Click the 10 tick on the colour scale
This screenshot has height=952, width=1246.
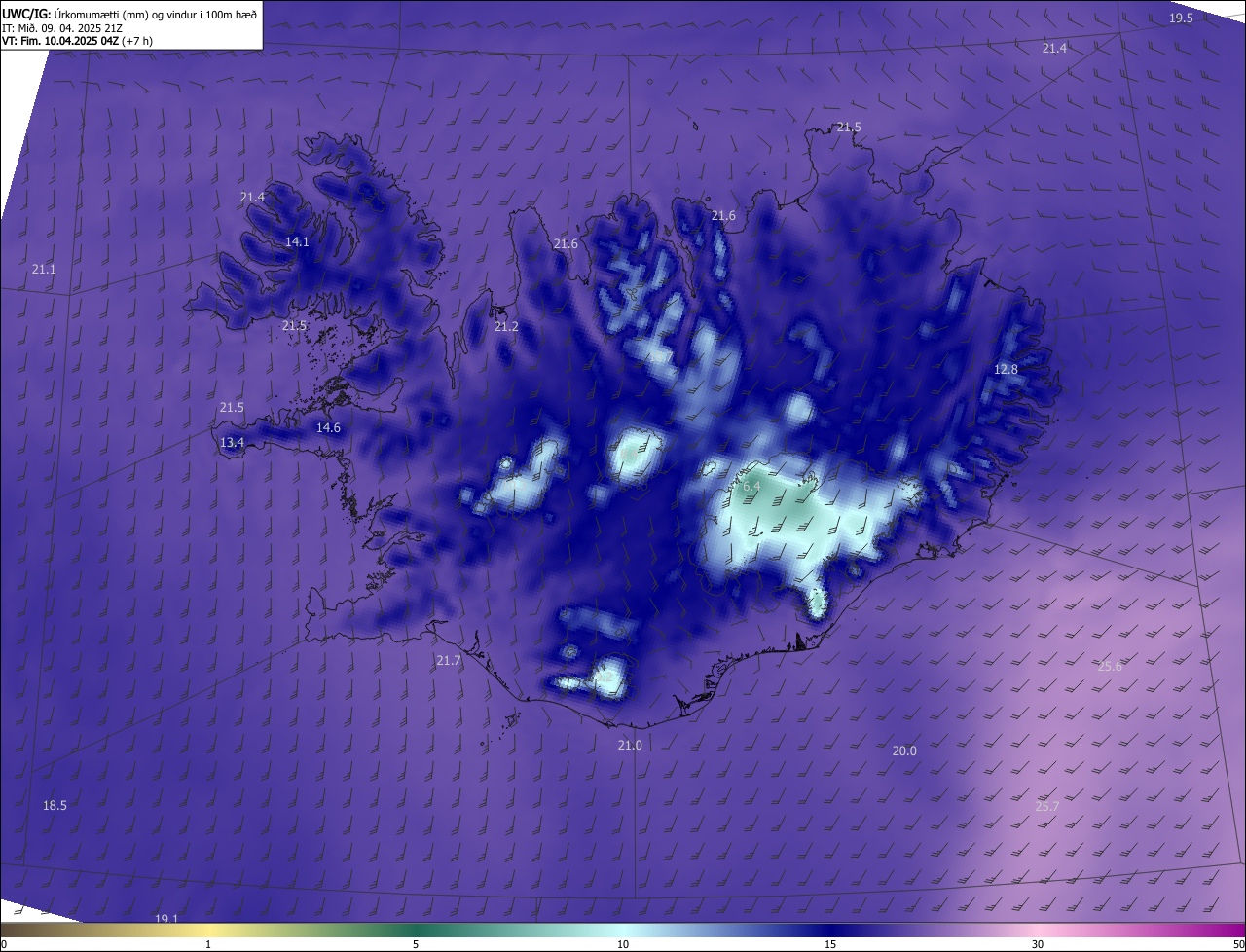[x=623, y=945]
